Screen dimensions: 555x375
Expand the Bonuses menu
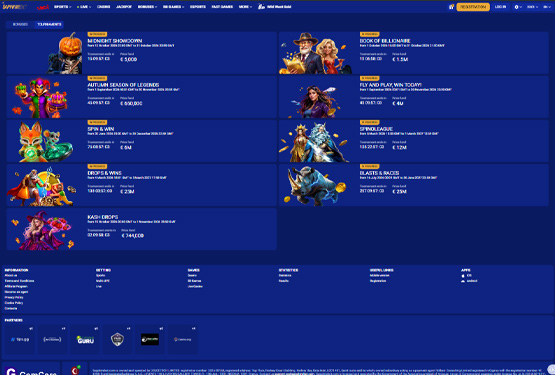tap(147, 7)
